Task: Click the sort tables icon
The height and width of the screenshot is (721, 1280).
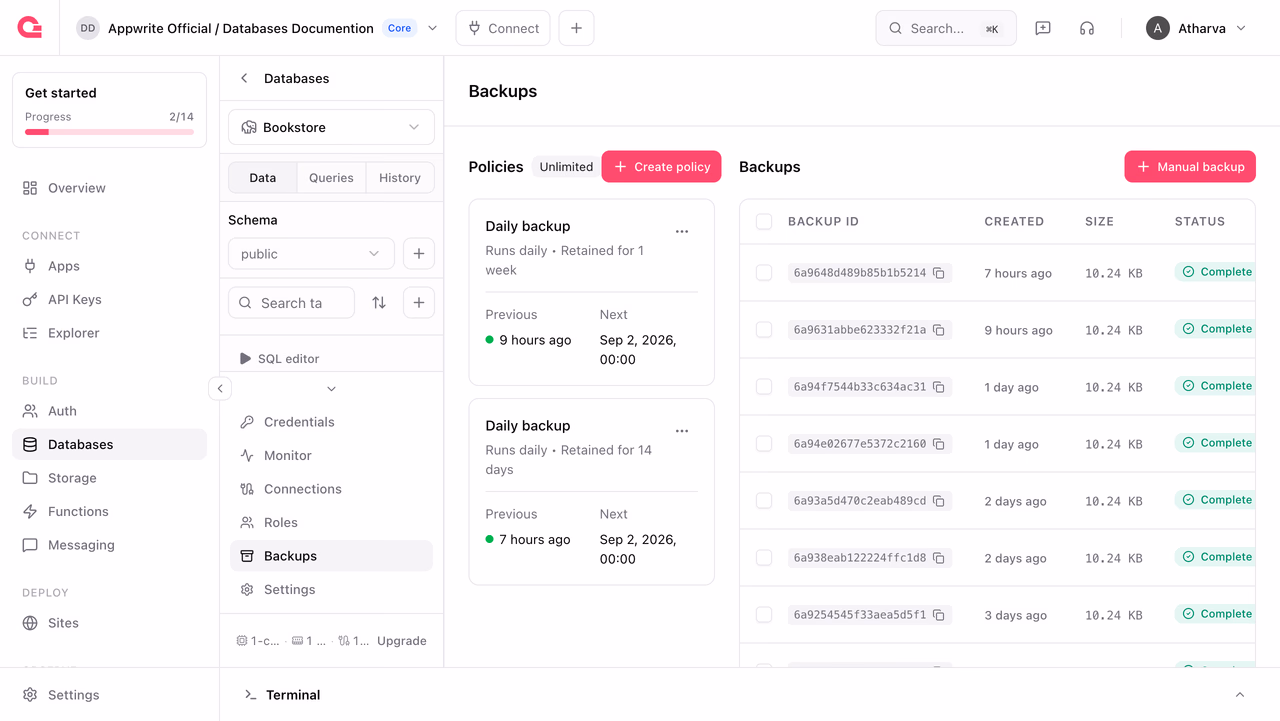Action: click(x=379, y=303)
